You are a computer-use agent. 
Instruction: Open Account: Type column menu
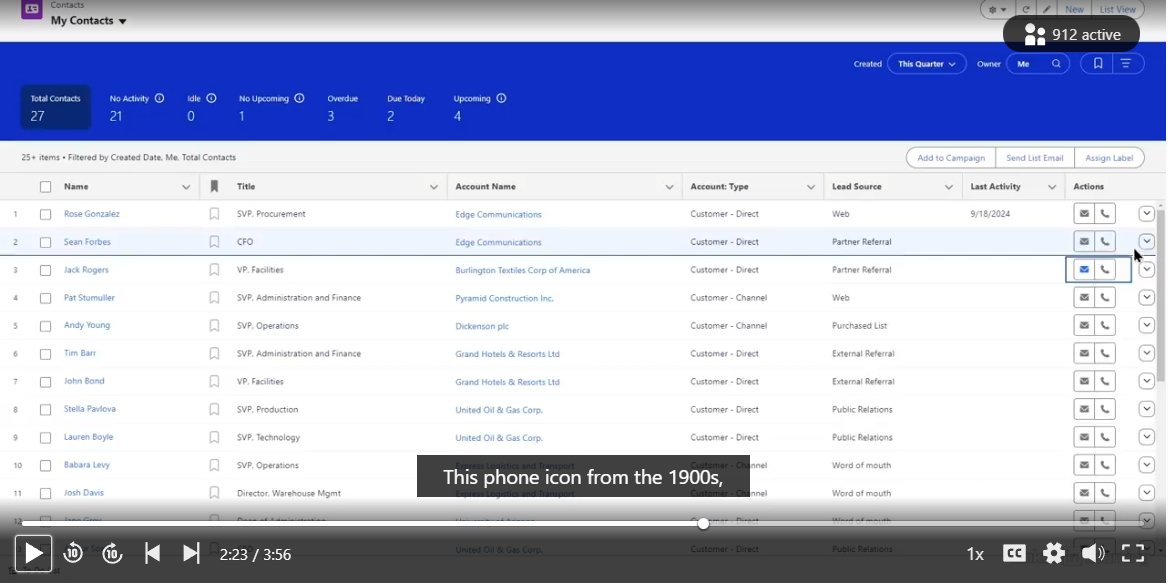coord(810,187)
